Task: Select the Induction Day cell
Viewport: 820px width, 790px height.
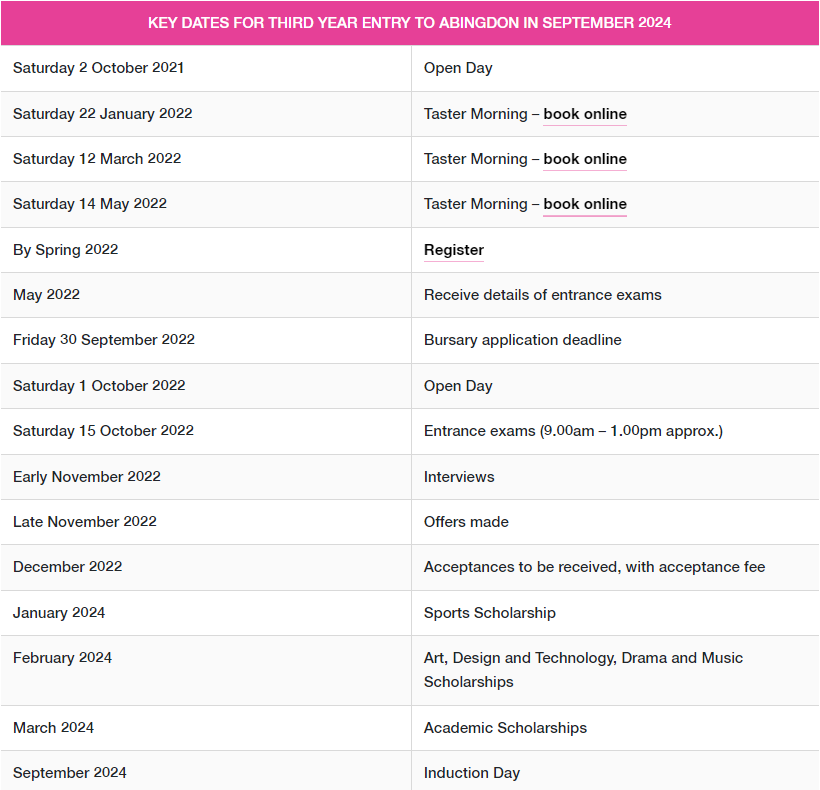Action: (615, 771)
